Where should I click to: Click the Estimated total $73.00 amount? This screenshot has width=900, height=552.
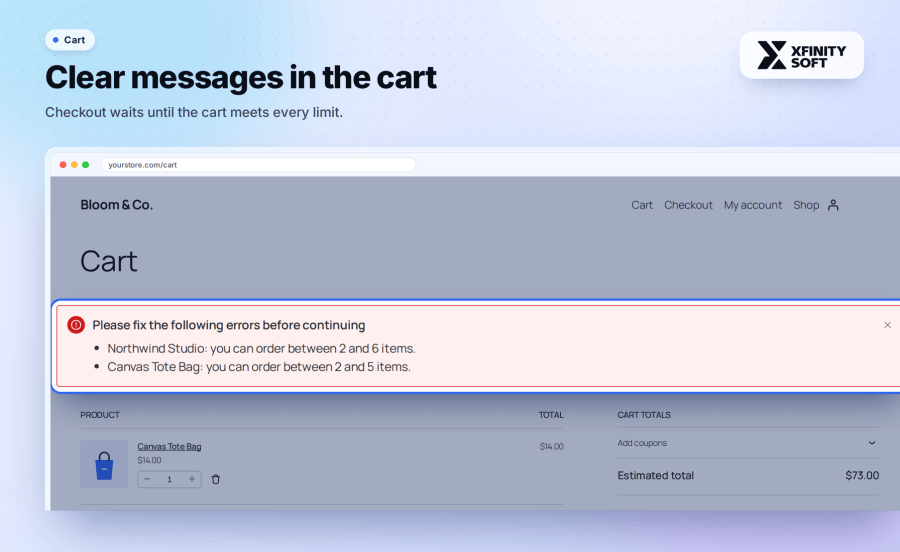[x=862, y=475]
